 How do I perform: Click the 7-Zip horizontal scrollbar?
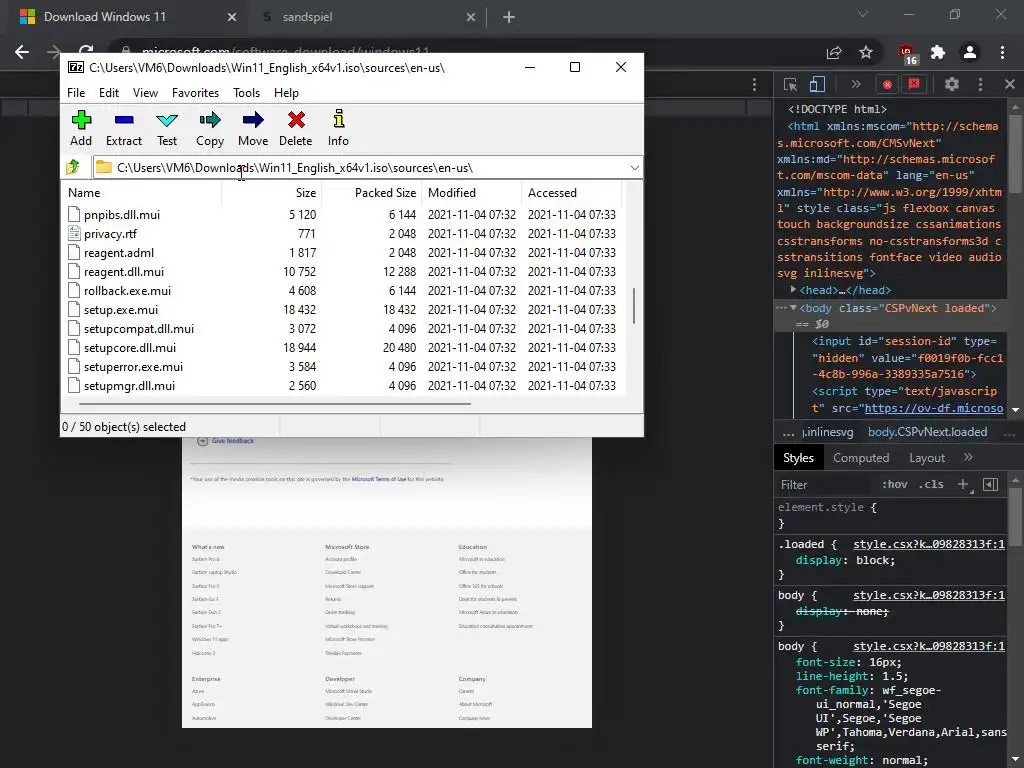click(274, 404)
